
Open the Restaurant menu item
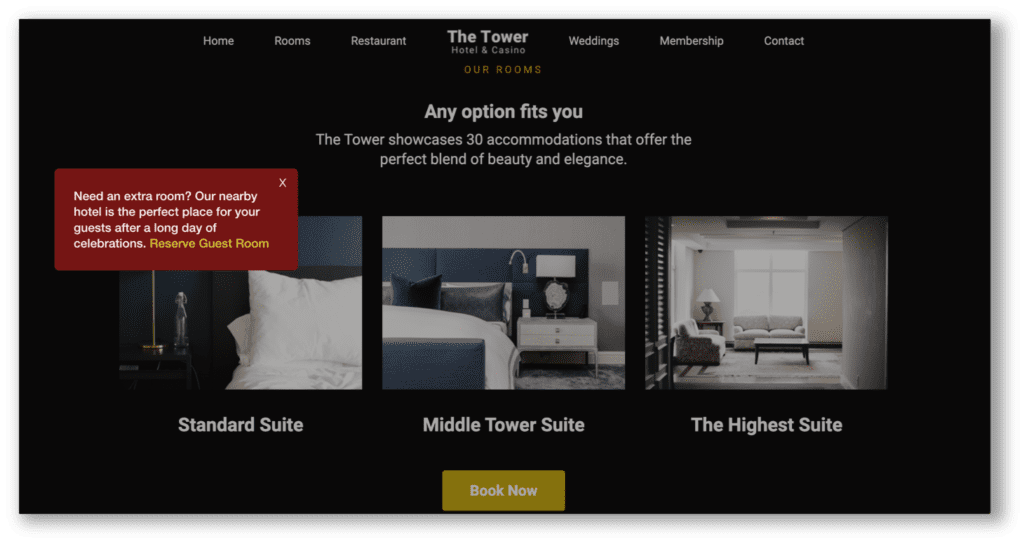coord(378,40)
